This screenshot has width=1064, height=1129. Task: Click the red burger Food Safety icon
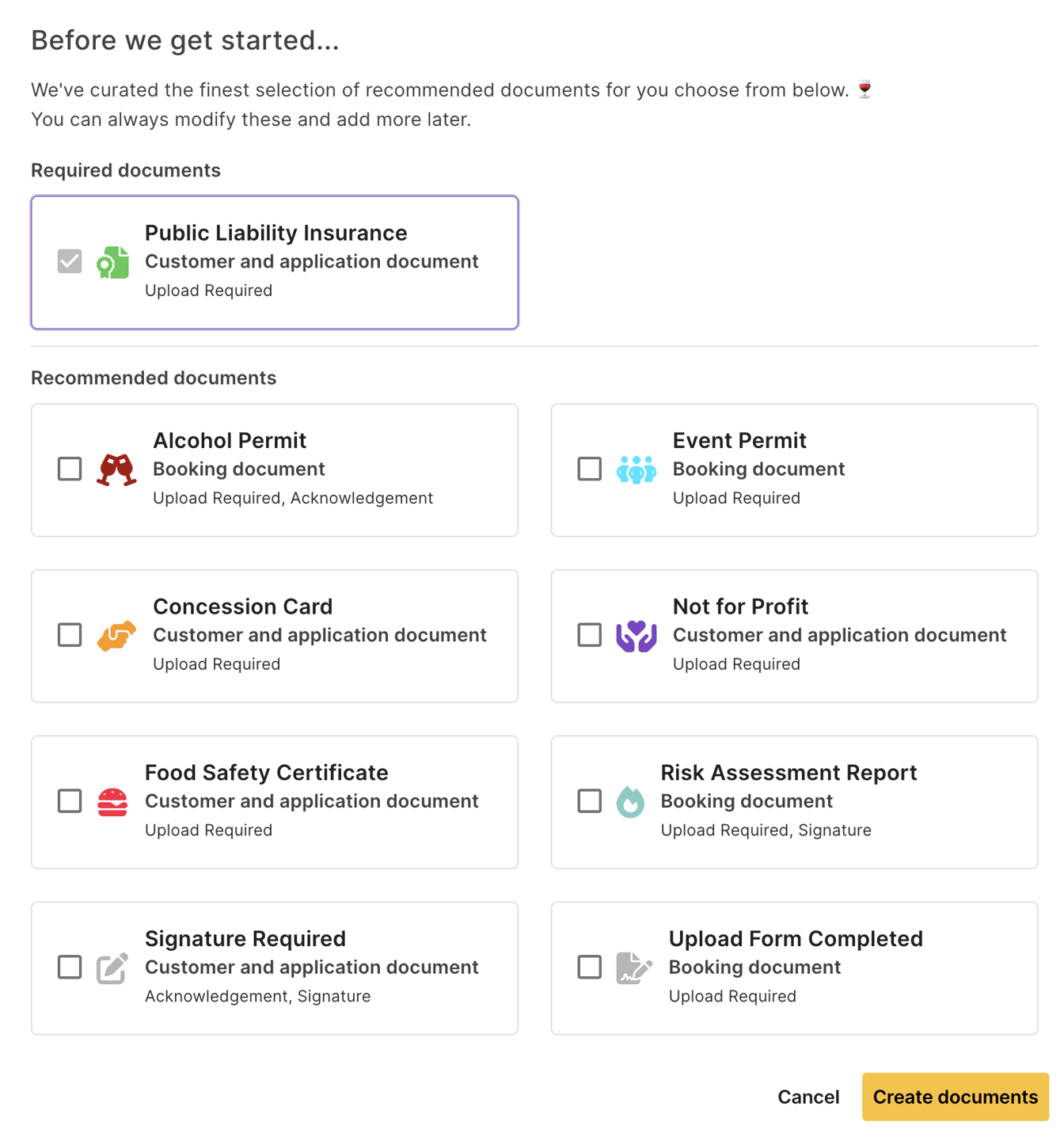pos(112,802)
